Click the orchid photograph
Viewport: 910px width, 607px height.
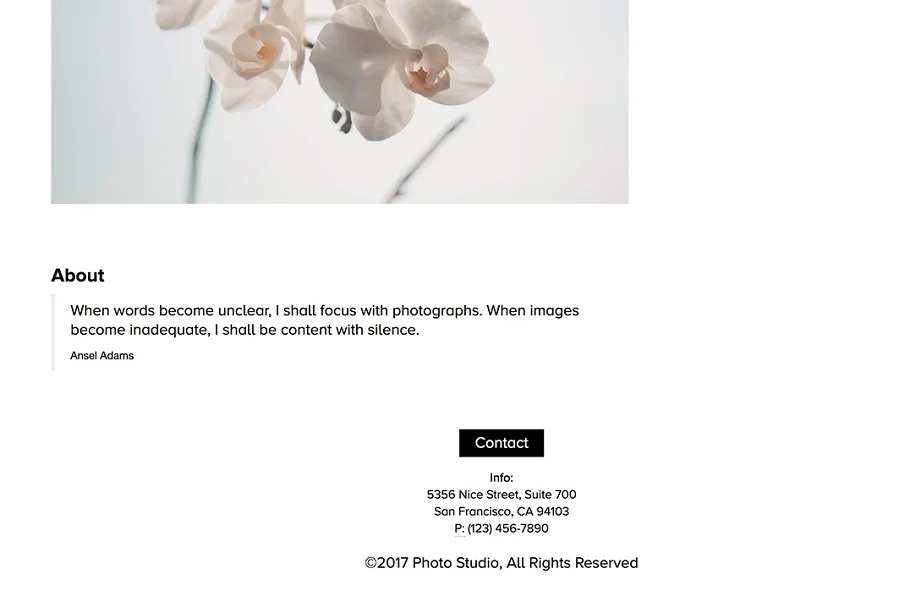[340, 102]
